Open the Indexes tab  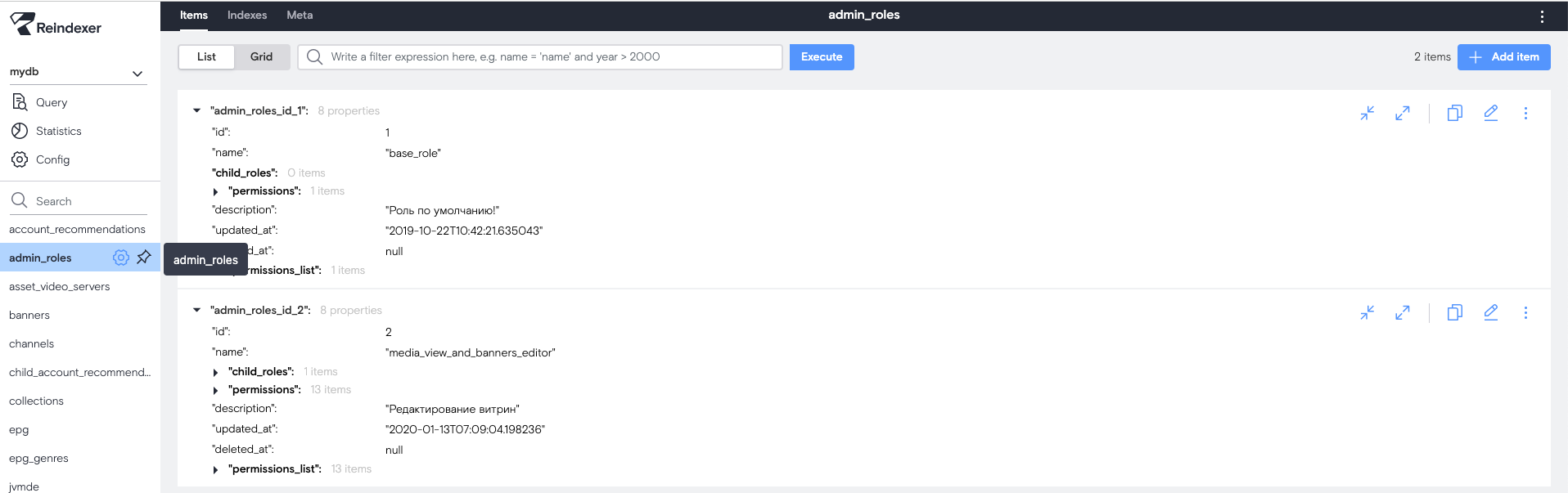click(247, 15)
